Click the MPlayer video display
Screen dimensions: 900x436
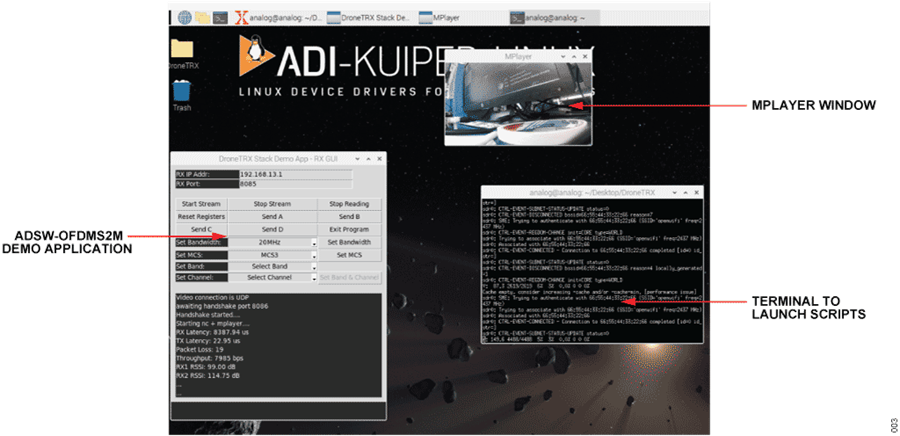coord(518,105)
